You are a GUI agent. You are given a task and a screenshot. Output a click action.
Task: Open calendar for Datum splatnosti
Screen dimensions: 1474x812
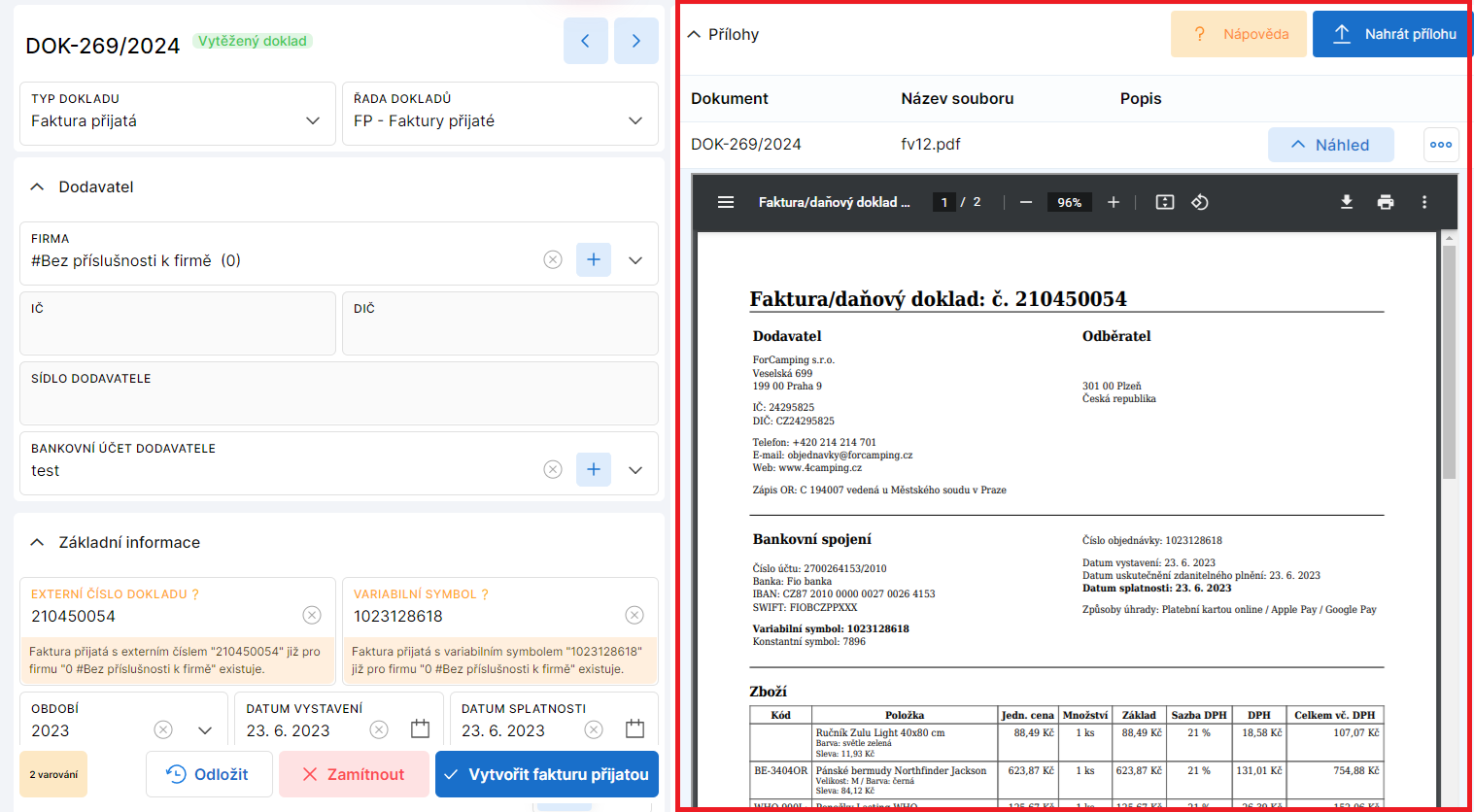coord(634,728)
